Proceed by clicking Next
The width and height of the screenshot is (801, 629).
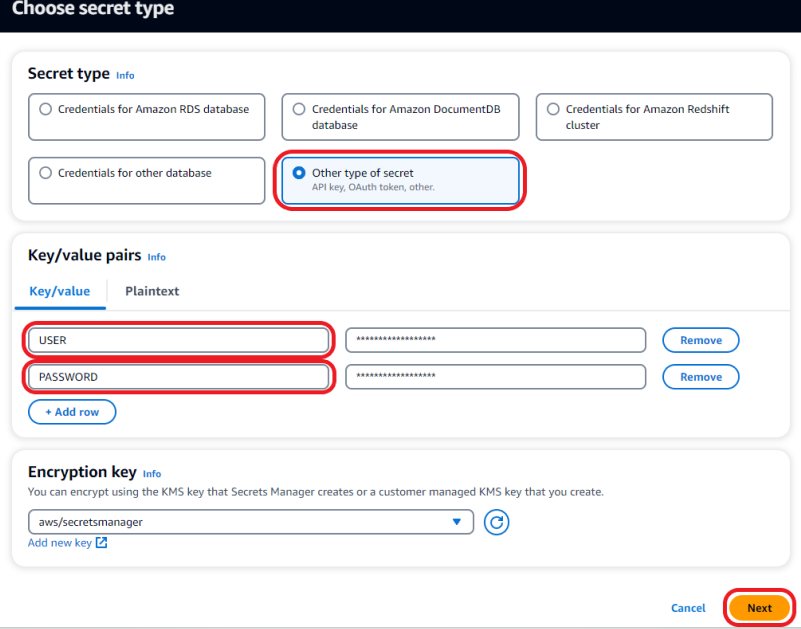(758, 607)
